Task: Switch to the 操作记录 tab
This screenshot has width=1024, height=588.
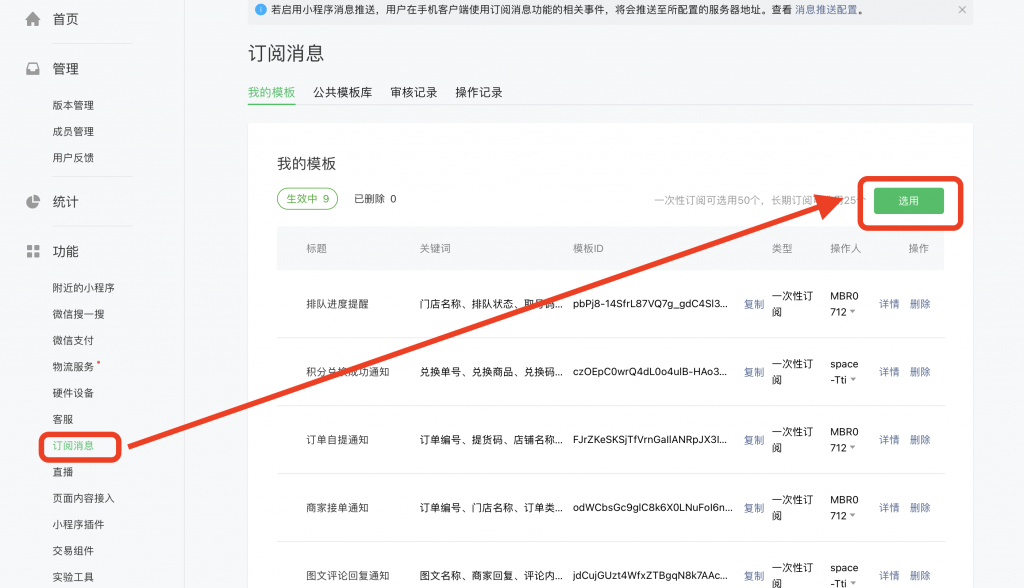Action: tap(478, 90)
